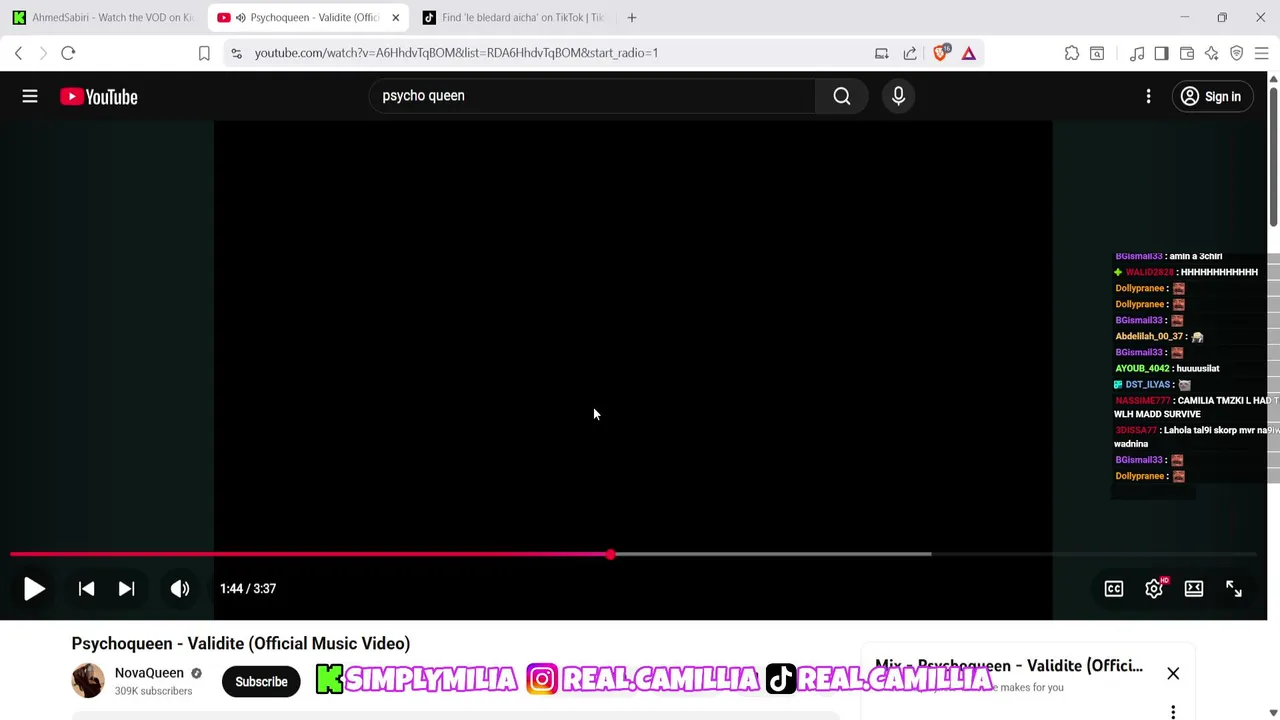Skip to the next video
The image size is (1280, 720).
[x=126, y=589]
